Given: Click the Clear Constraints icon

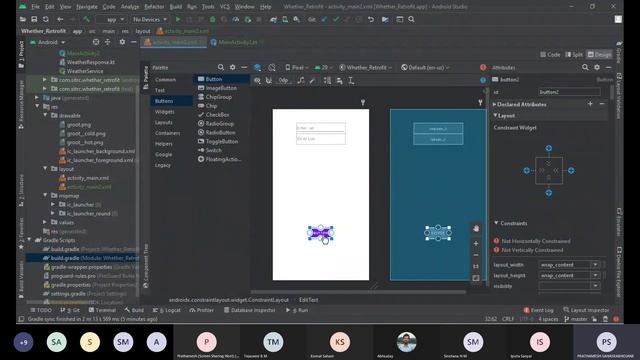Looking at the screenshot, I should click(x=301, y=81).
